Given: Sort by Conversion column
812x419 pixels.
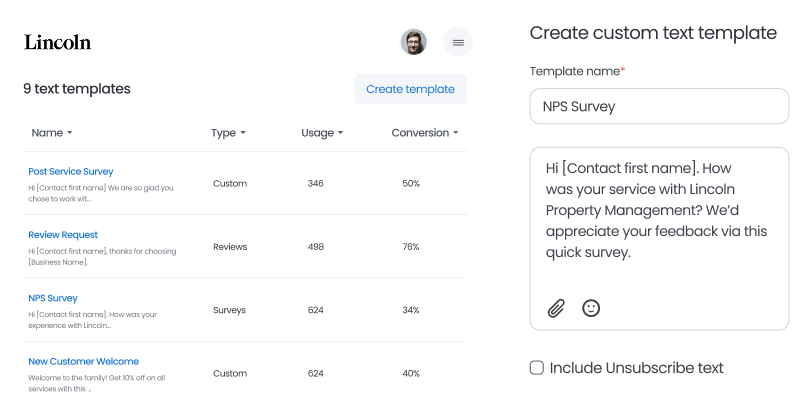Looking at the screenshot, I should coord(425,133).
